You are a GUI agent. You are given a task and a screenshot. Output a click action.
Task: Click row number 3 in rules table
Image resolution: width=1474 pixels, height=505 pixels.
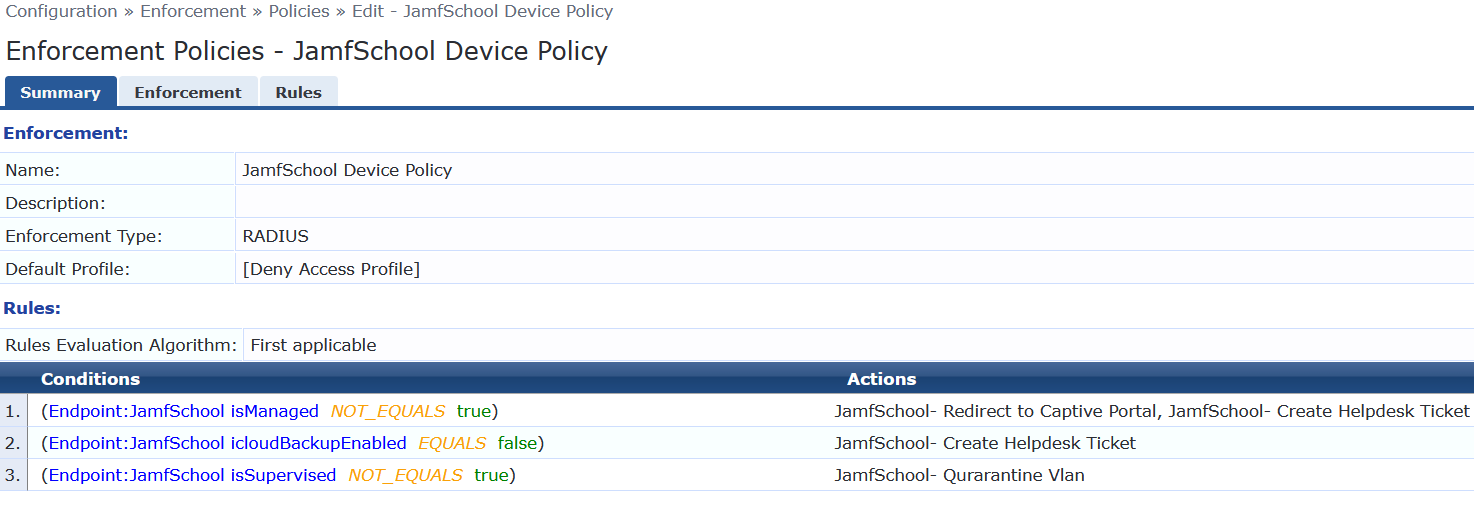(13, 475)
